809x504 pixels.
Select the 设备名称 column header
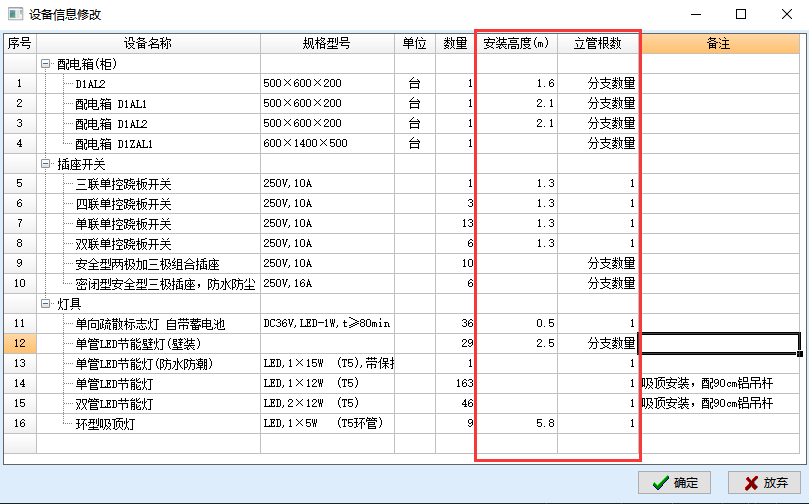pos(148,44)
